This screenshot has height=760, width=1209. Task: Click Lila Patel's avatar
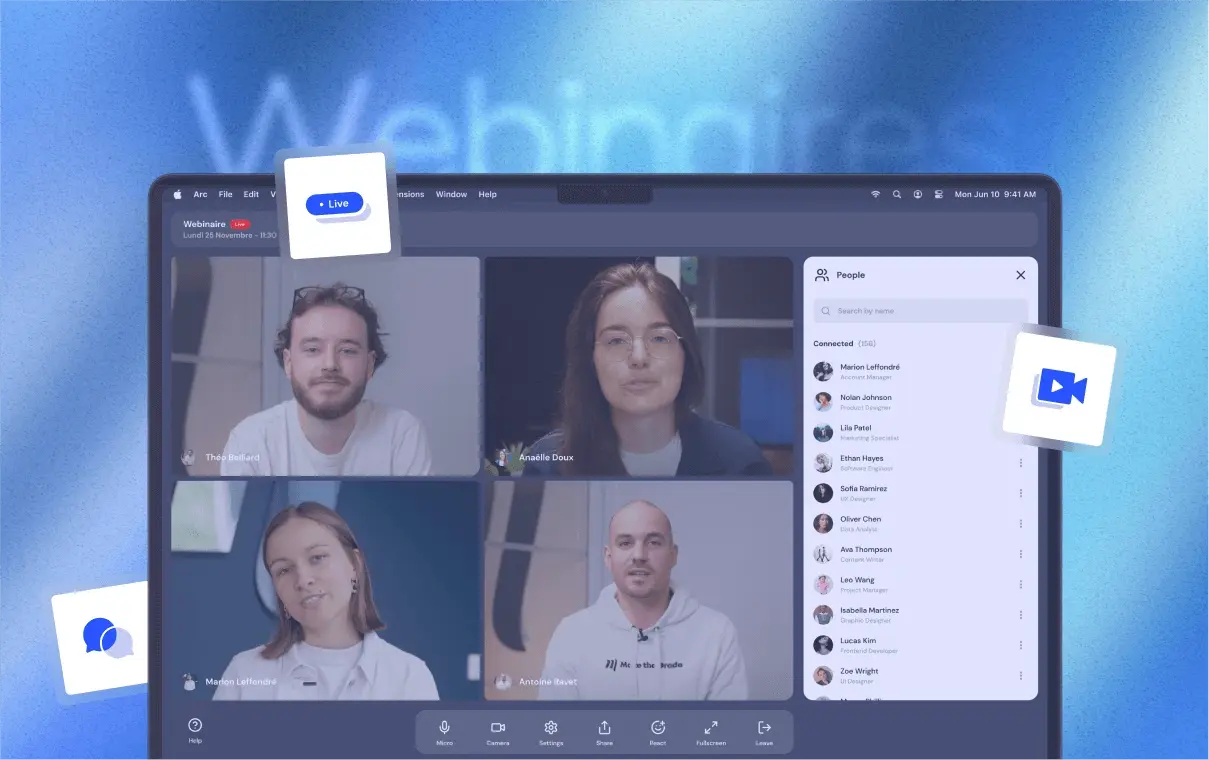pyautogui.click(x=823, y=432)
